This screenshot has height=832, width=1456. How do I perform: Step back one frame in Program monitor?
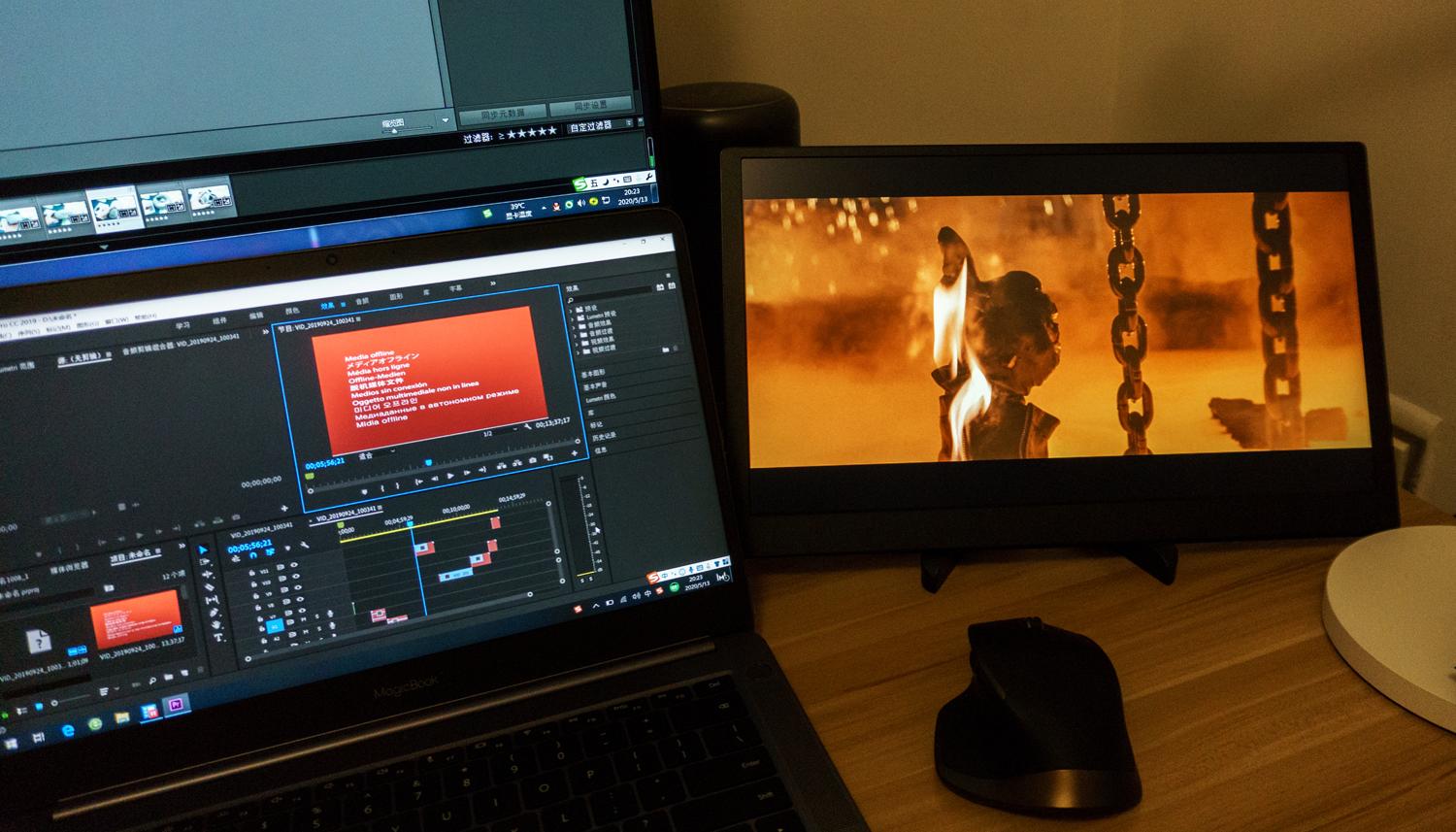[434, 478]
